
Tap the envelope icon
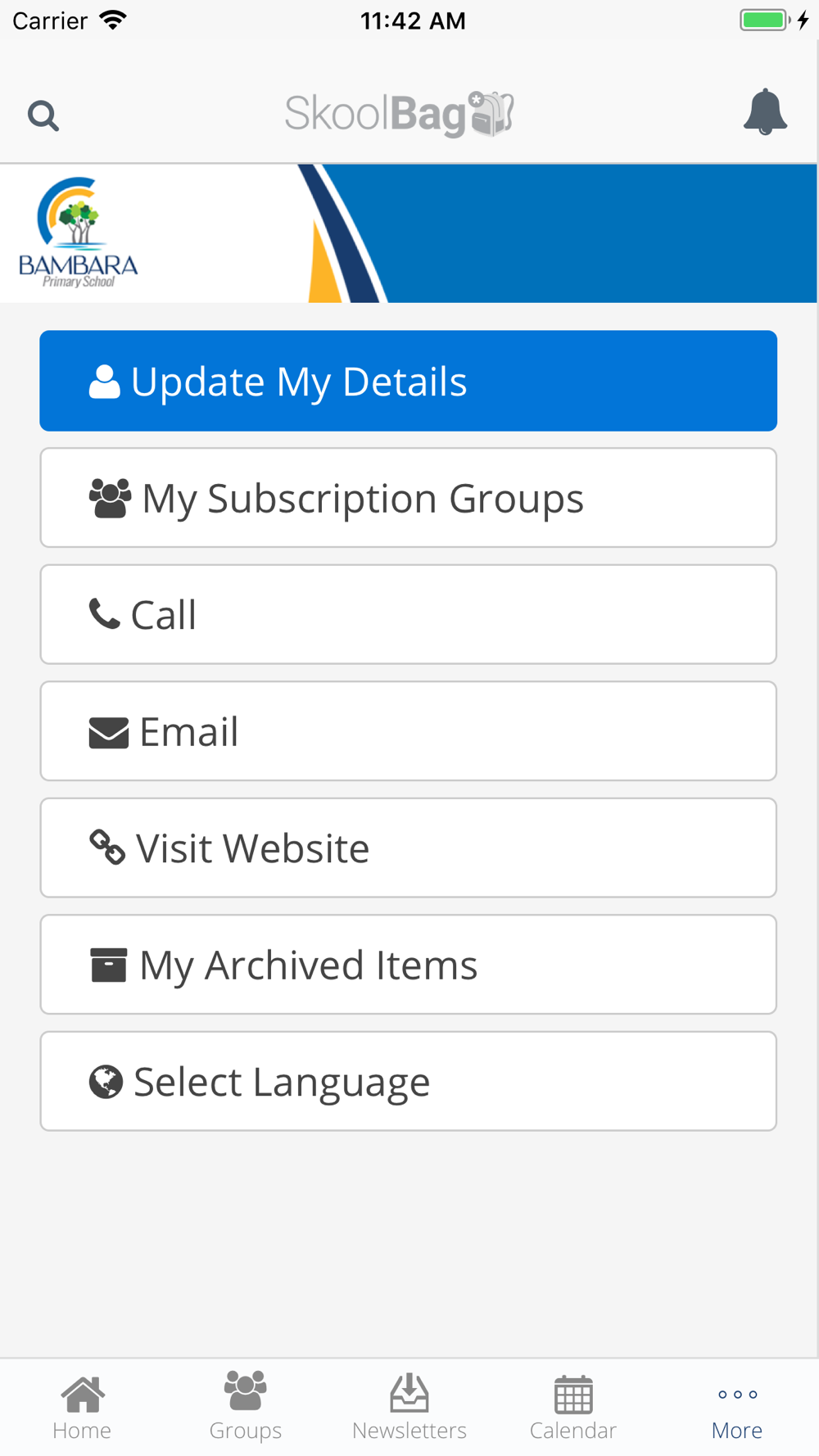(109, 733)
